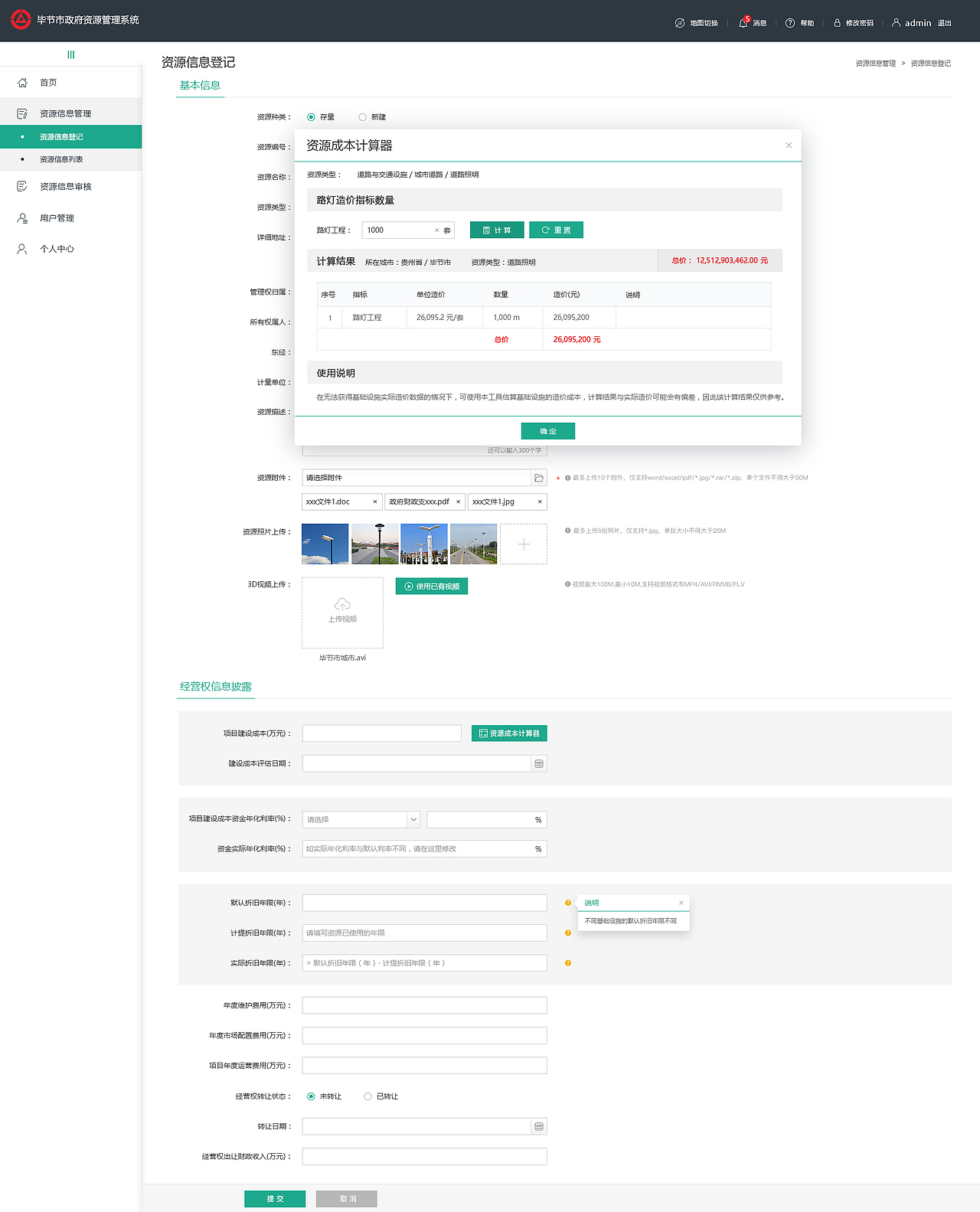980x1212 pixels.
Task: Collapse sidebar with the three-bar icon
Action: coord(71,54)
